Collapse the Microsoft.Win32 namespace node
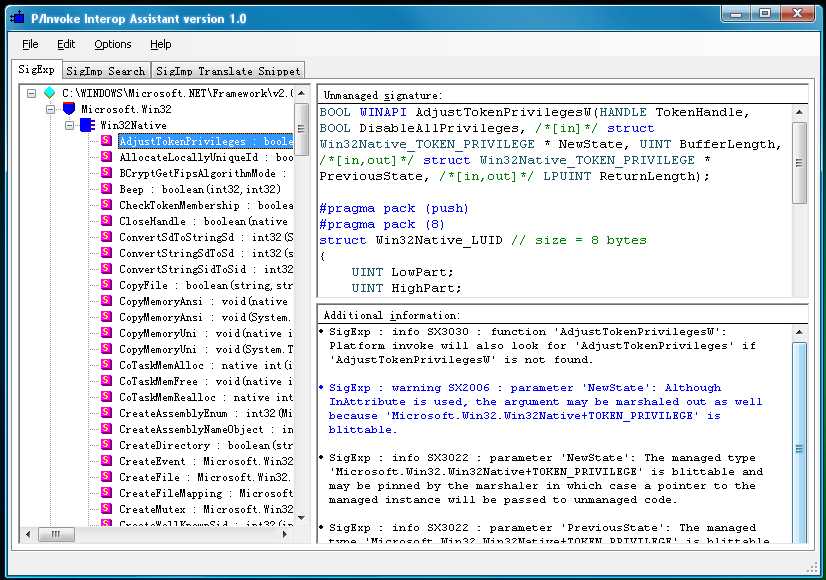 (51, 109)
